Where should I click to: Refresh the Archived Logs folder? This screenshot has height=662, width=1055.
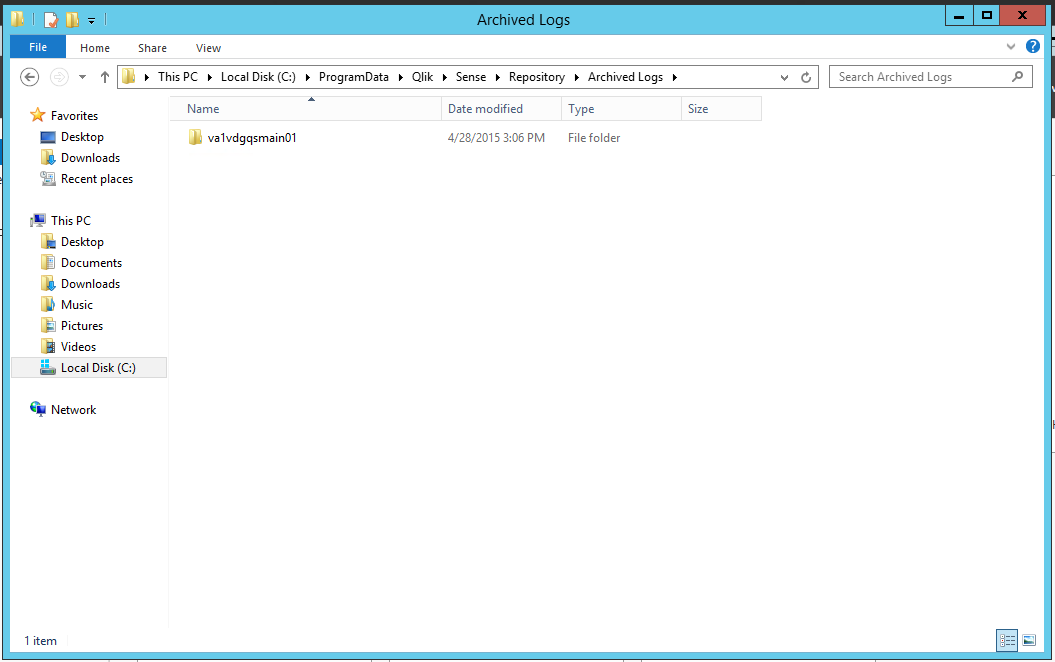click(x=806, y=77)
